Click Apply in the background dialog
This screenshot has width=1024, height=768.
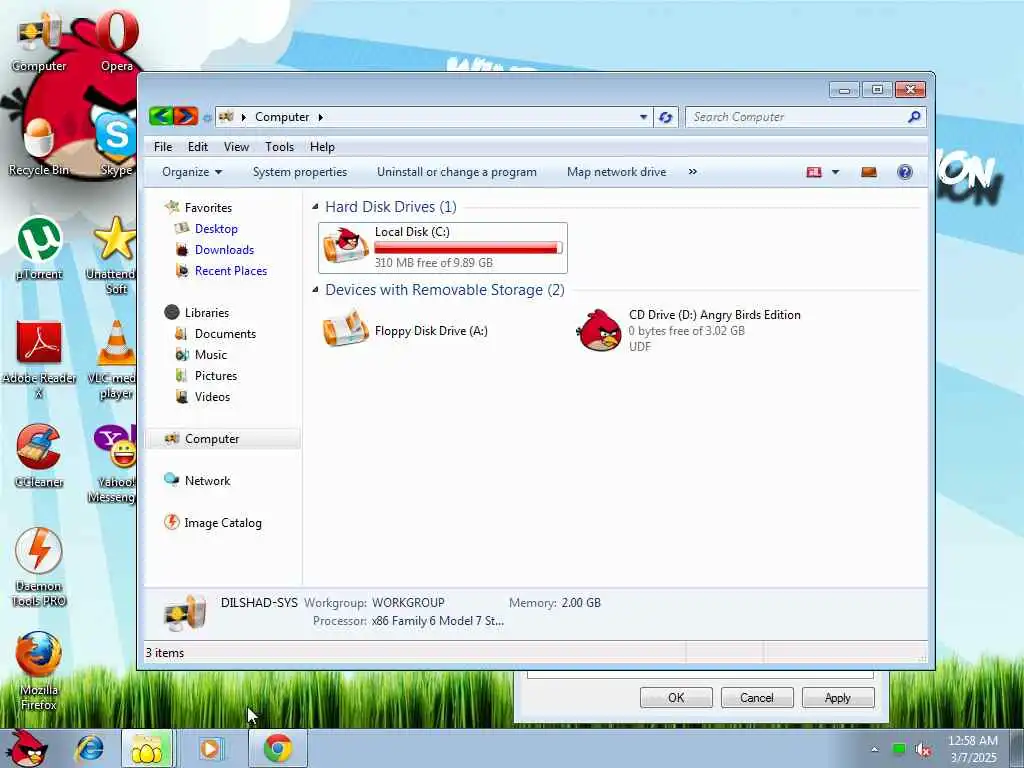pyautogui.click(x=838, y=697)
